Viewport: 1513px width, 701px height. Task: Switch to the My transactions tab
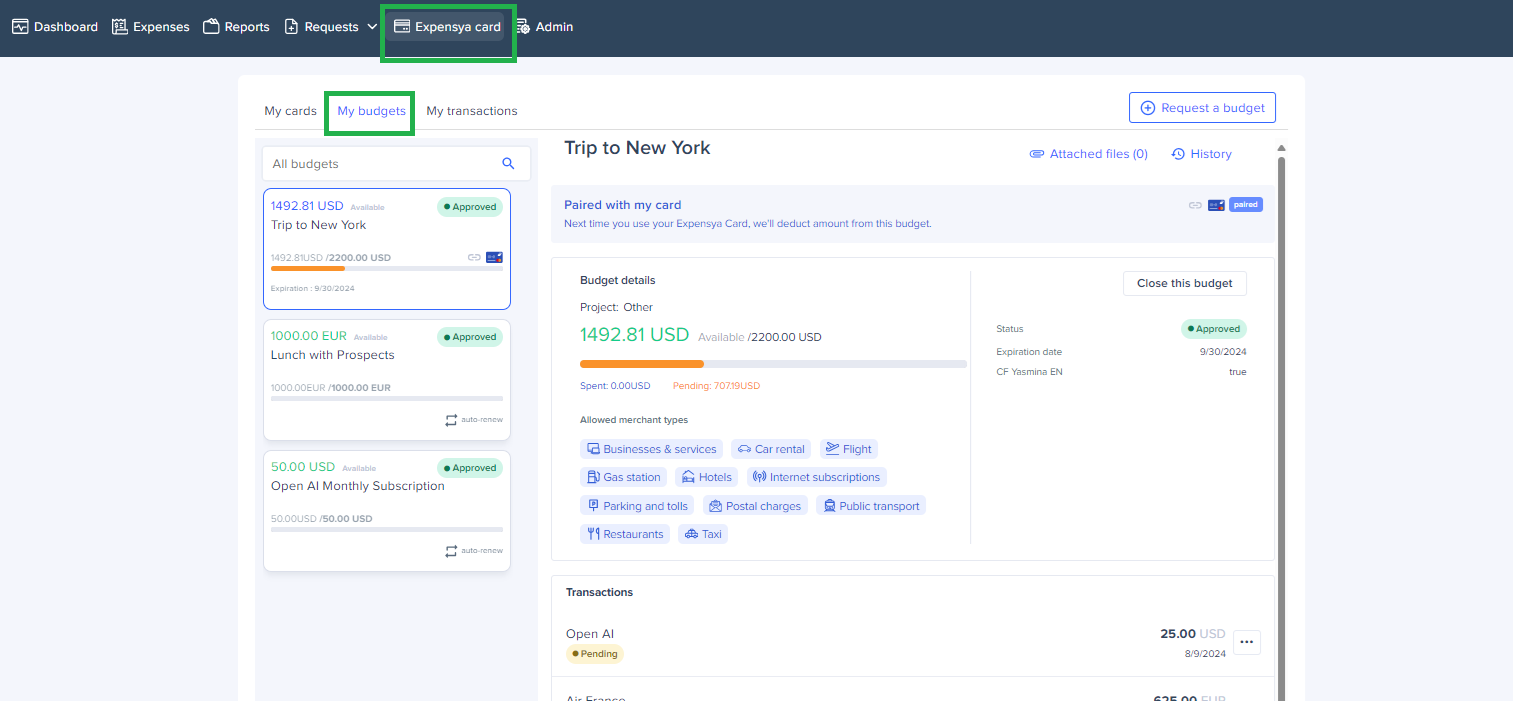(471, 111)
